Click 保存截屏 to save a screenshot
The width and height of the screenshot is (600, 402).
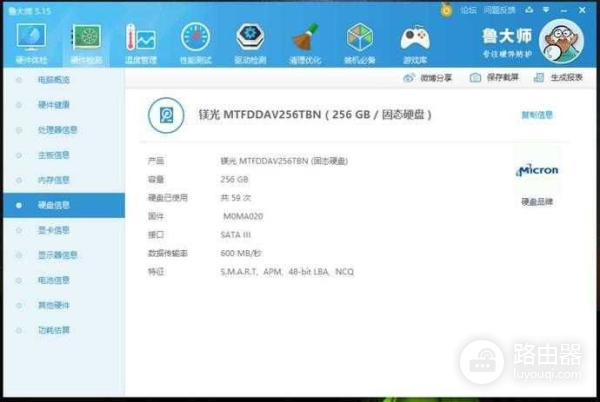click(494, 78)
